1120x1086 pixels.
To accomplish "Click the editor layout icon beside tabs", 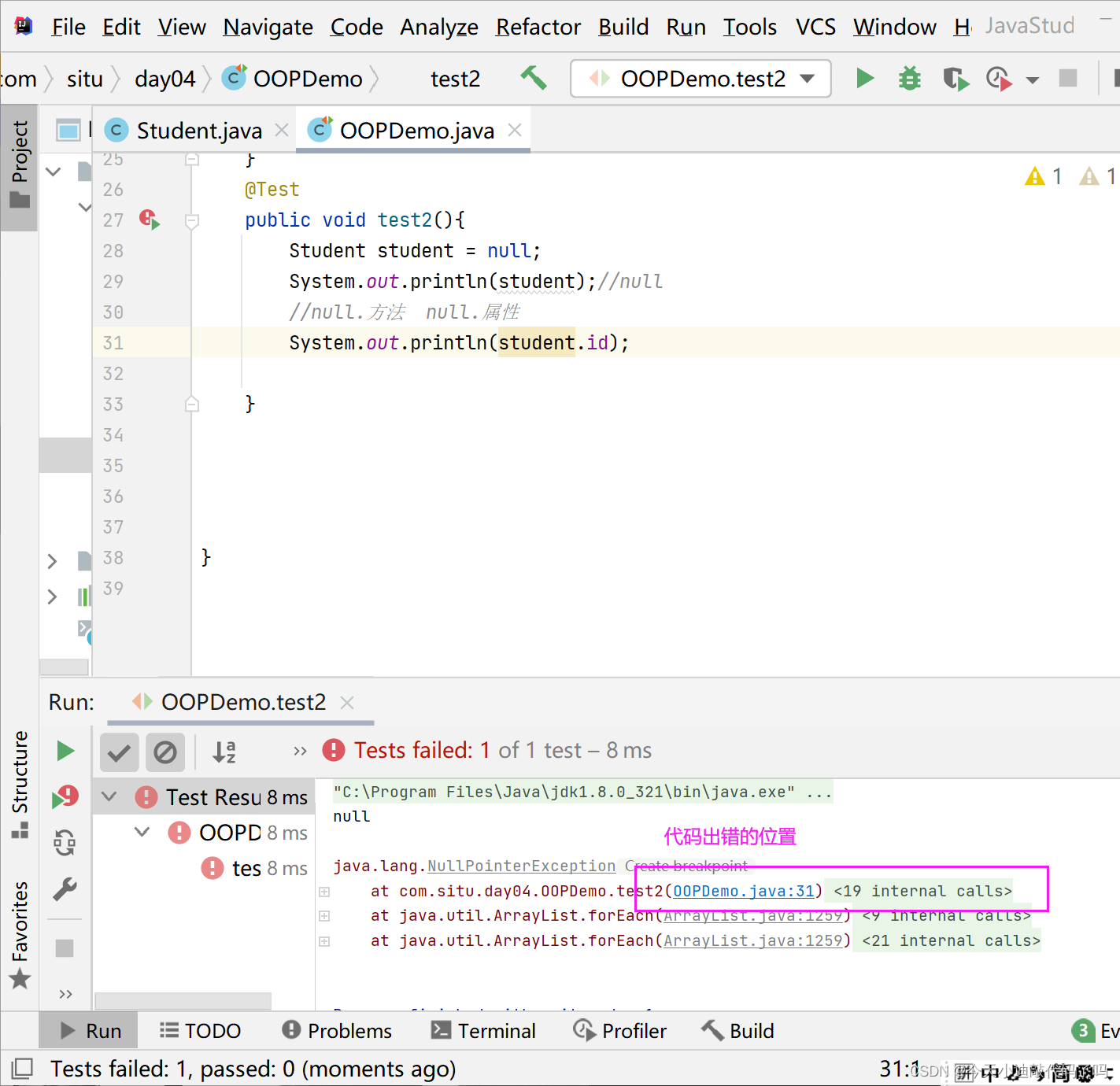I will pyautogui.click(x=68, y=130).
